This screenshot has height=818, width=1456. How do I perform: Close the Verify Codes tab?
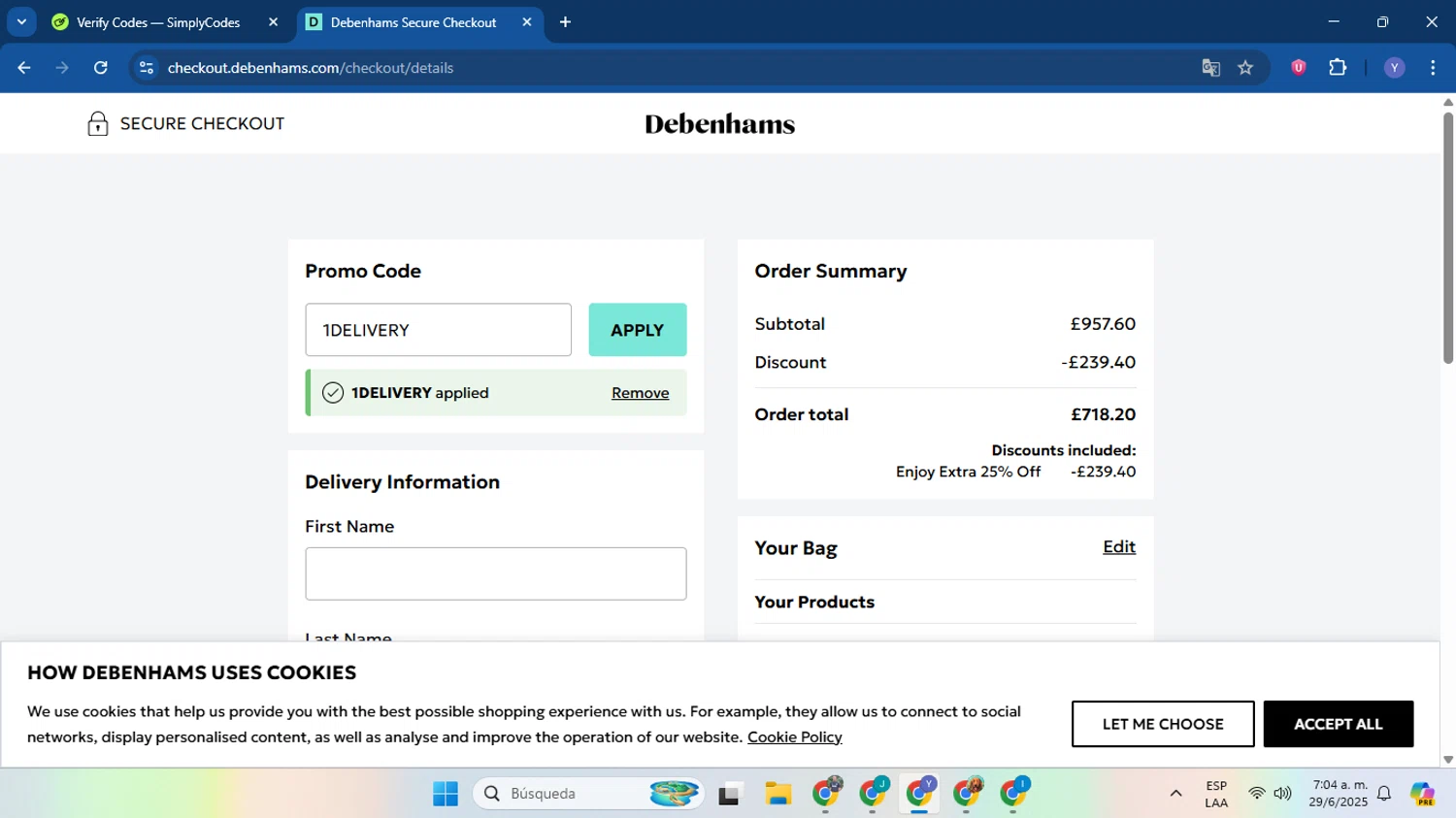point(273,22)
